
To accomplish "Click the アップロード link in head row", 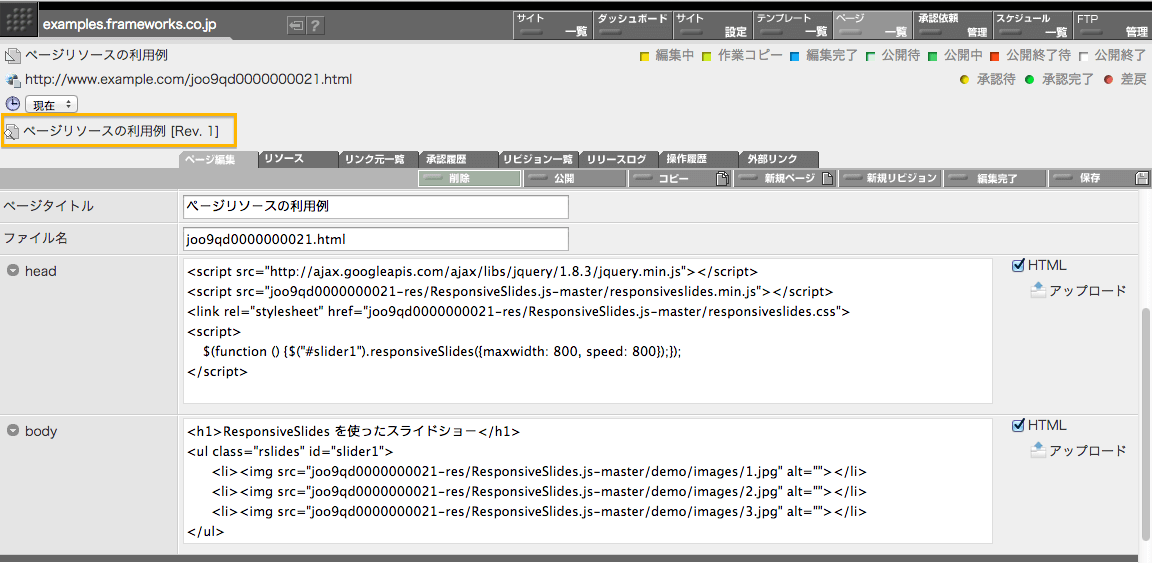I will pyautogui.click(x=1087, y=290).
